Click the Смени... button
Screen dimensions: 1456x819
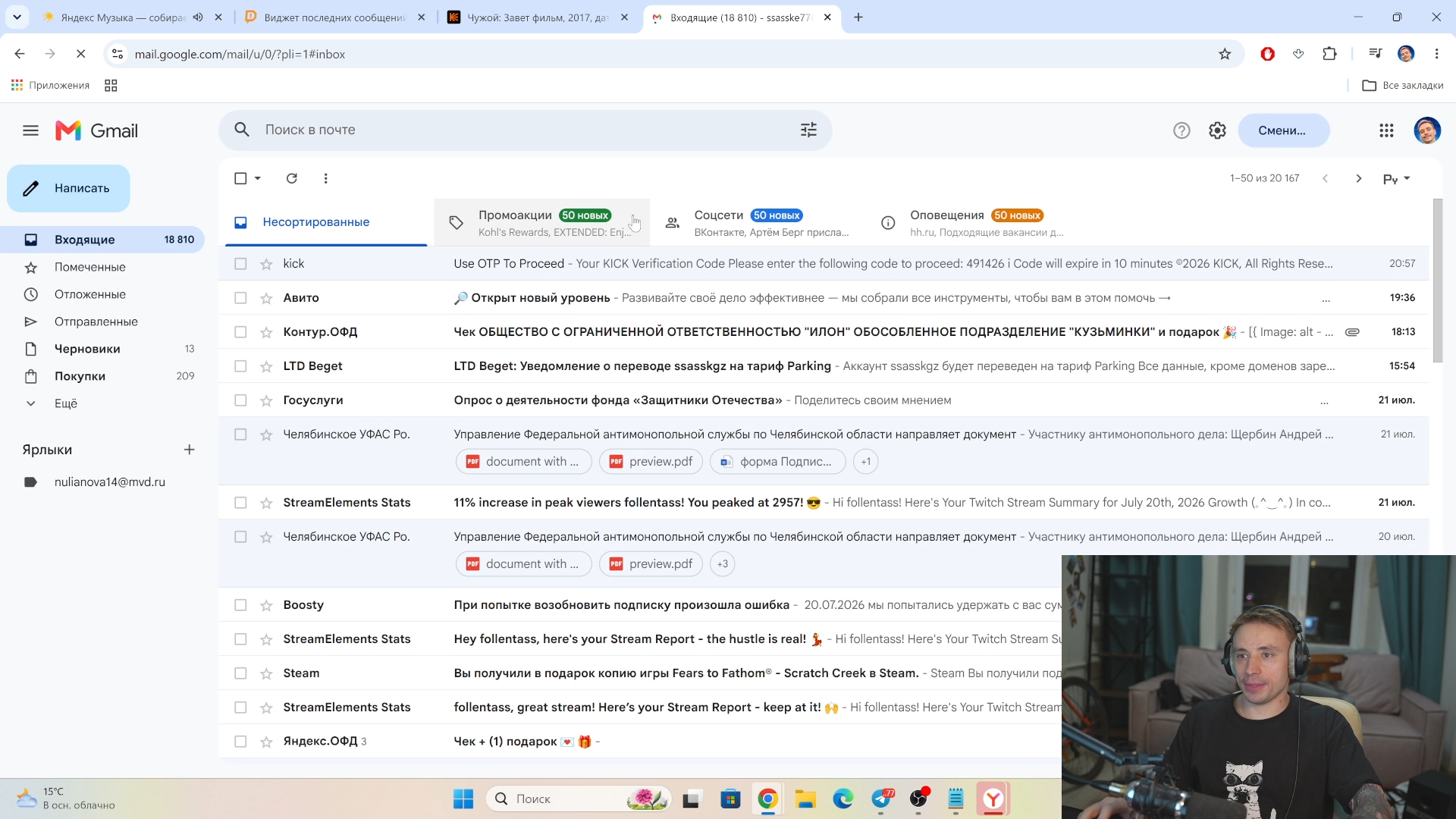(x=1283, y=130)
